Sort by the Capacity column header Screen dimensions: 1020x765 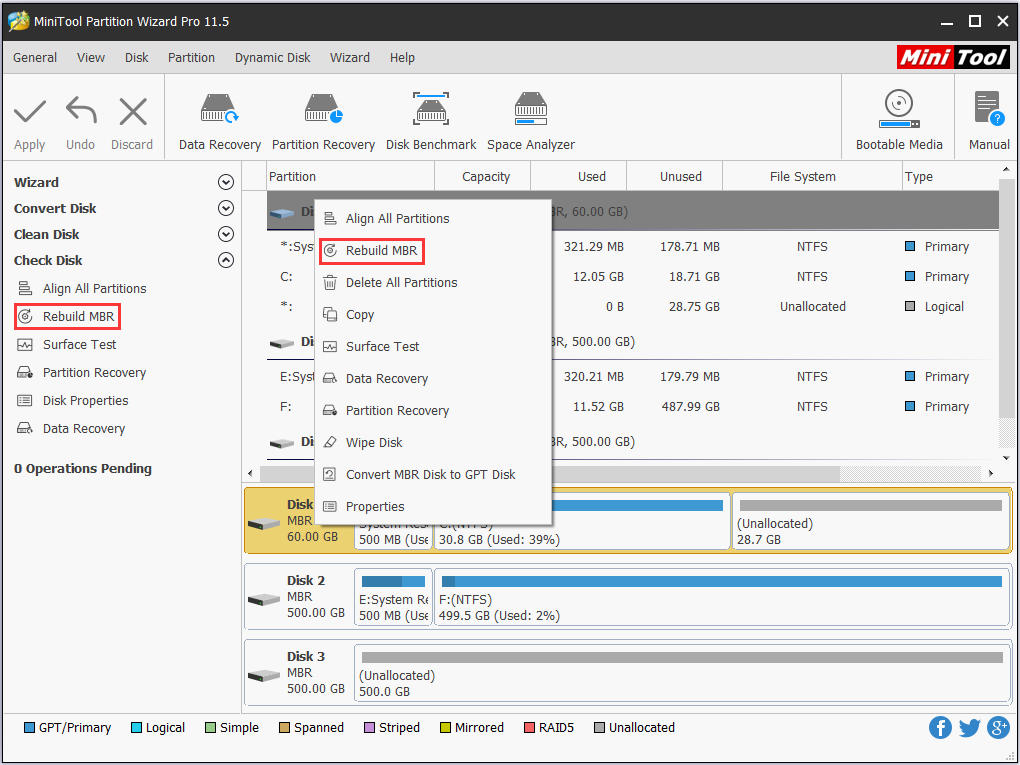click(483, 176)
